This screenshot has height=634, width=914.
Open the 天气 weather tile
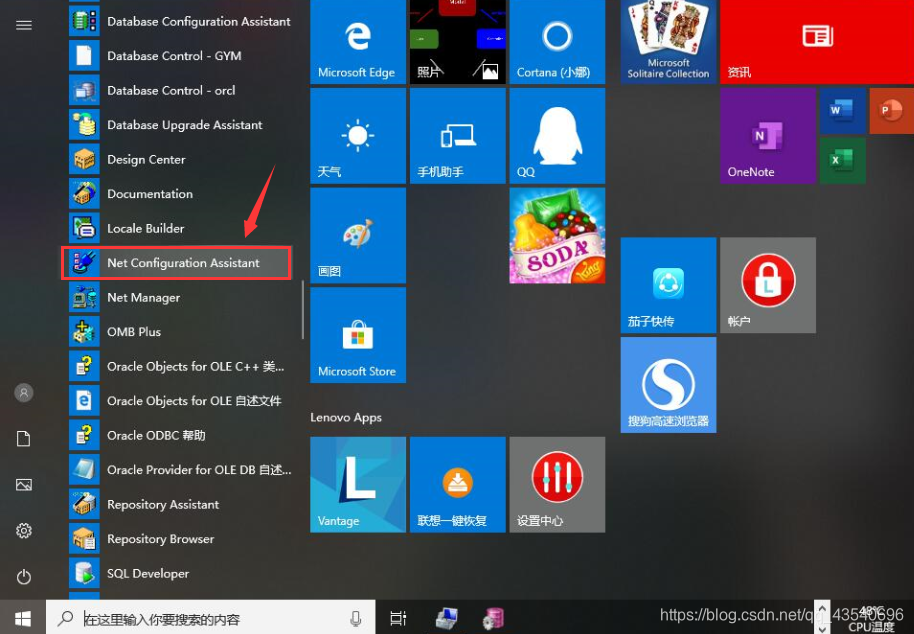click(x=358, y=136)
